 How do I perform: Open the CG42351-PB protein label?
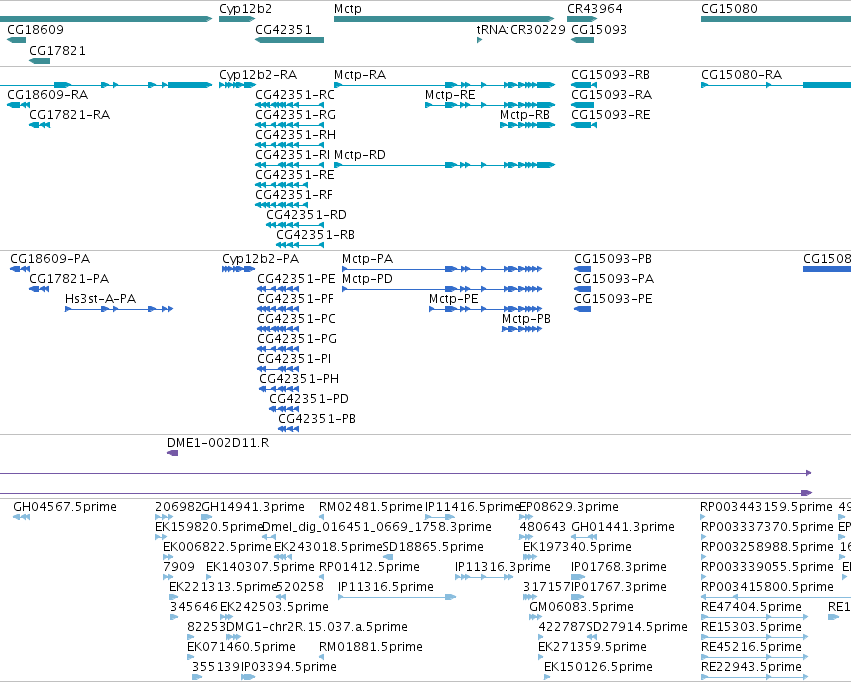pyautogui.click(x=317, y=419)
